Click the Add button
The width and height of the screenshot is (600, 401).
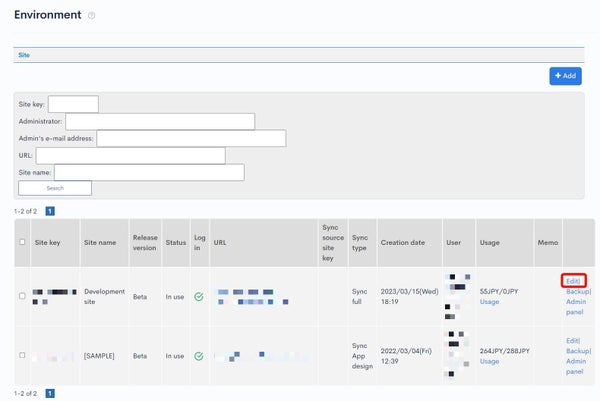[566, 76]
